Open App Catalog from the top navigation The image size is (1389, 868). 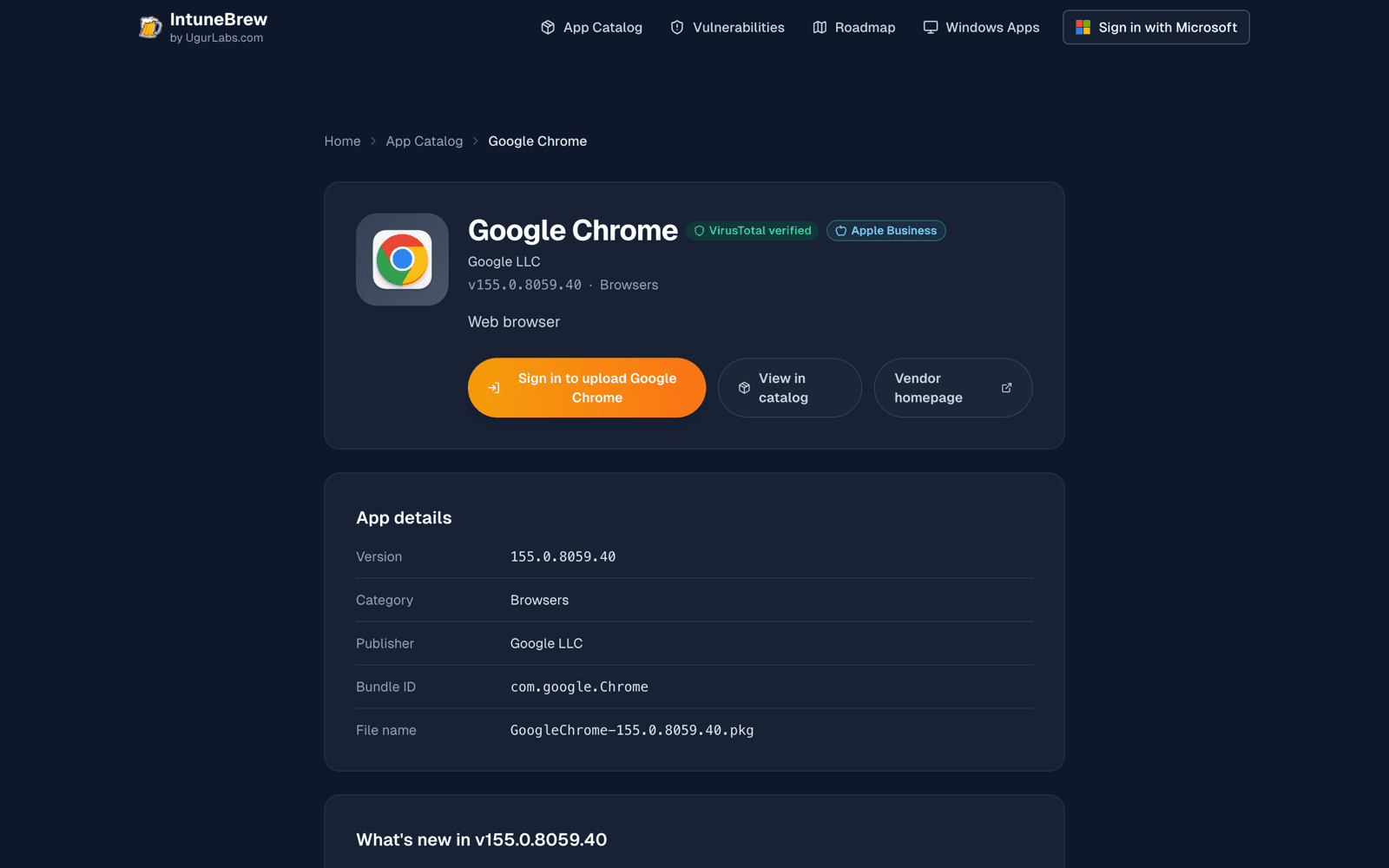[x=591, y=28]
